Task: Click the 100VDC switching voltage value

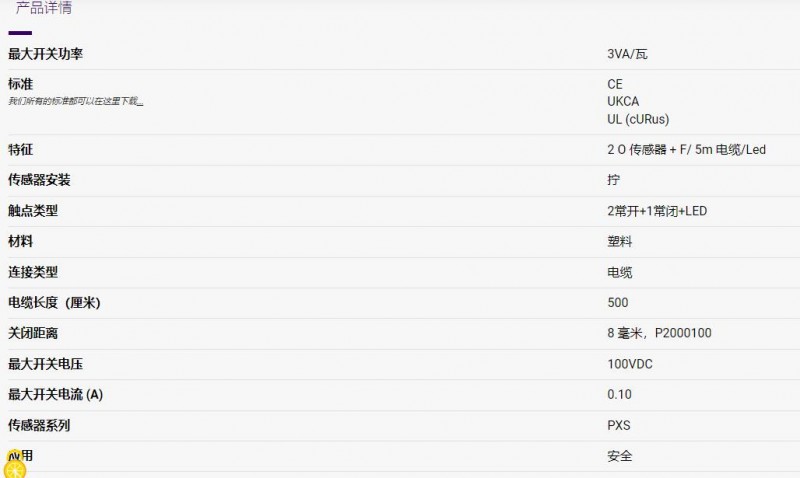Action: click(x=630, y=364)
